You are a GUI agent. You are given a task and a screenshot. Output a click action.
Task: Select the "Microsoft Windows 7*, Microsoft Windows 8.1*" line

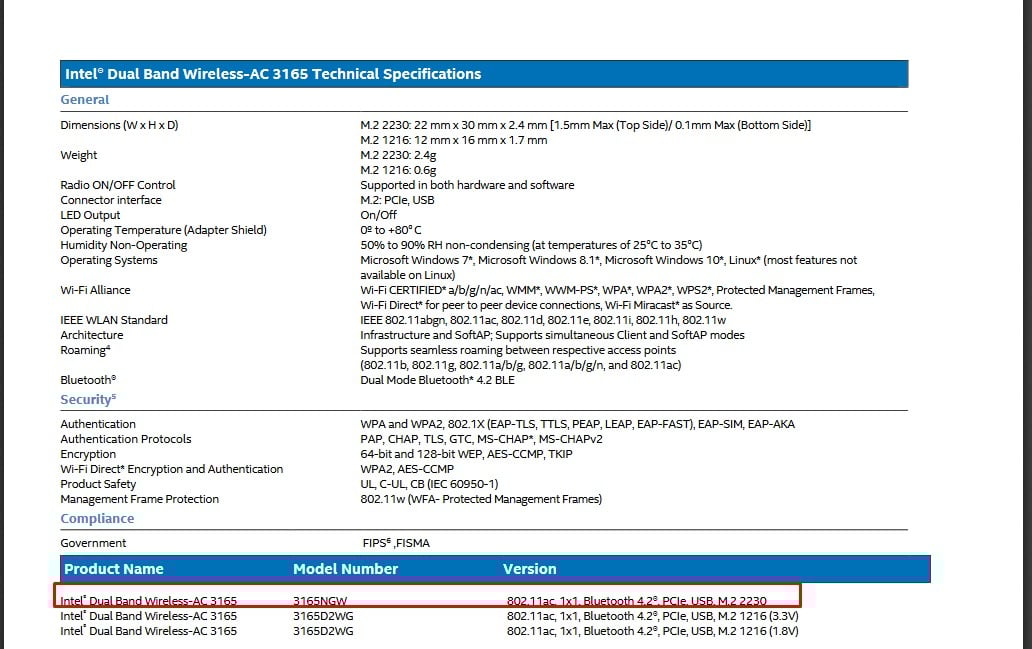(x=609, y=261)
